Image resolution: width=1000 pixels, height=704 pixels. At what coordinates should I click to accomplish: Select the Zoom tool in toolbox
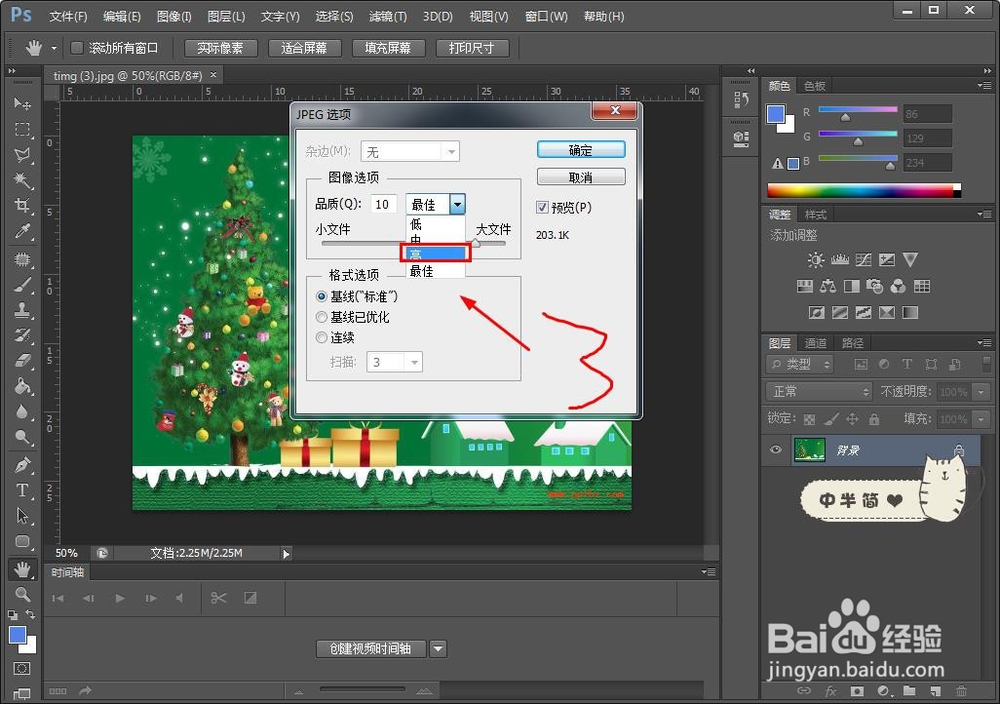point(22,594)
